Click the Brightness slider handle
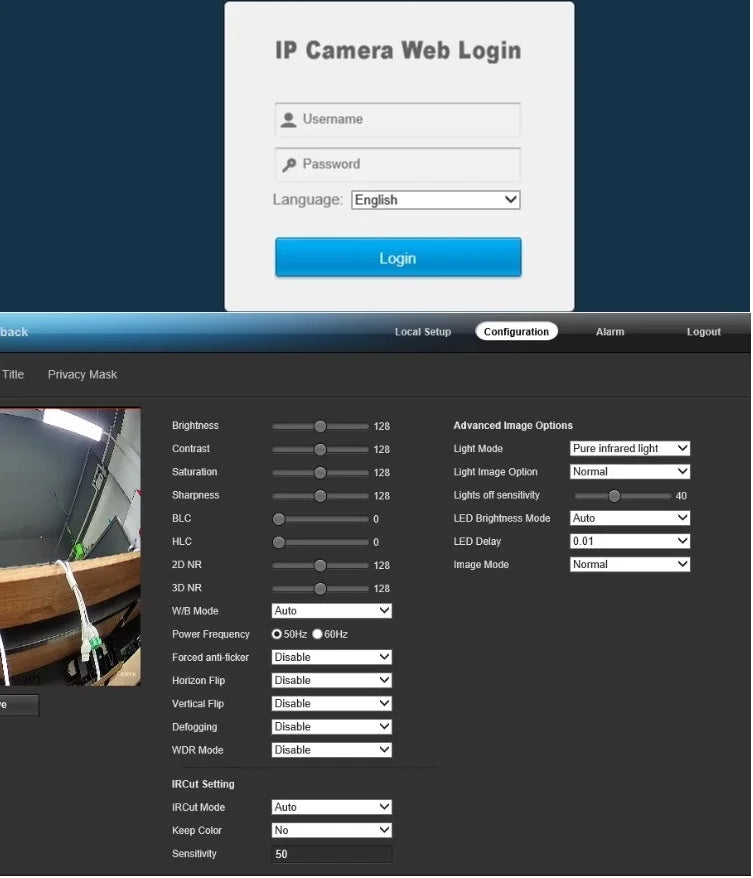The image size is (753, 878). point(320,426)
